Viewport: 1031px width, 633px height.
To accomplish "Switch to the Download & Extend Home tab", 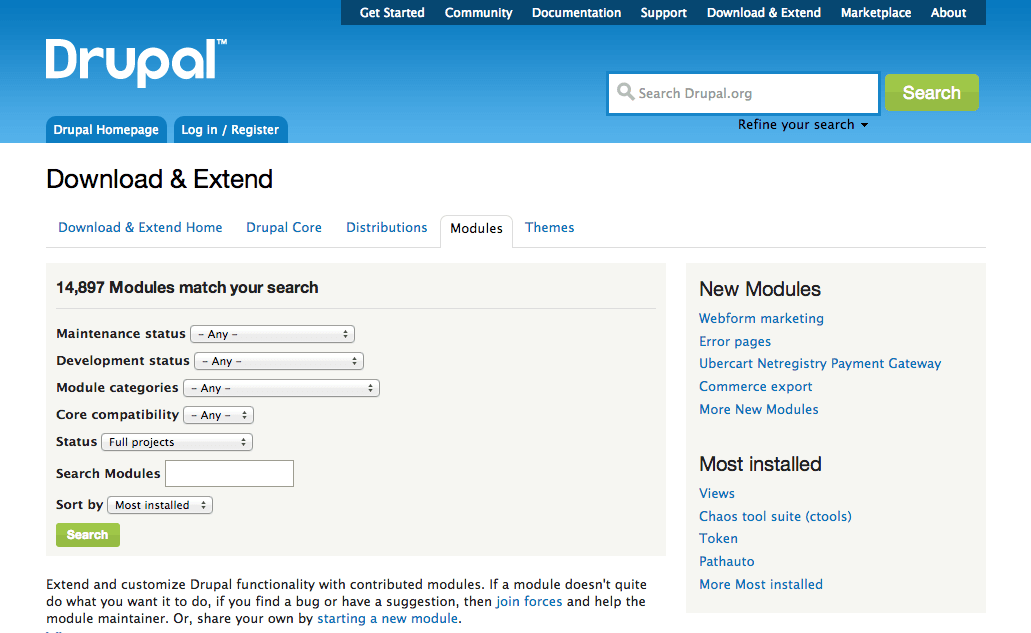I will (140, 227).
